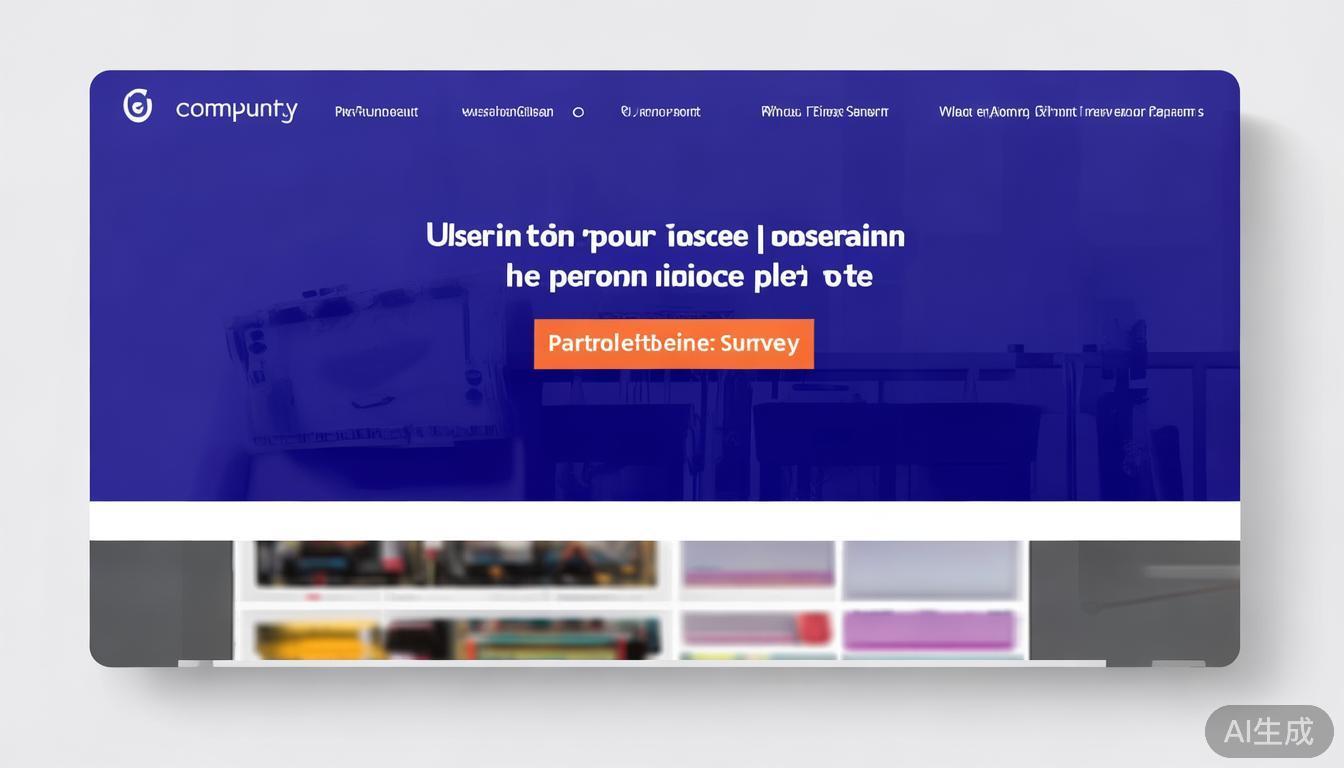Viewport: 1344px width, 768px height.
Task: Open the "compunty" brand name link
Action: [236, 109]
